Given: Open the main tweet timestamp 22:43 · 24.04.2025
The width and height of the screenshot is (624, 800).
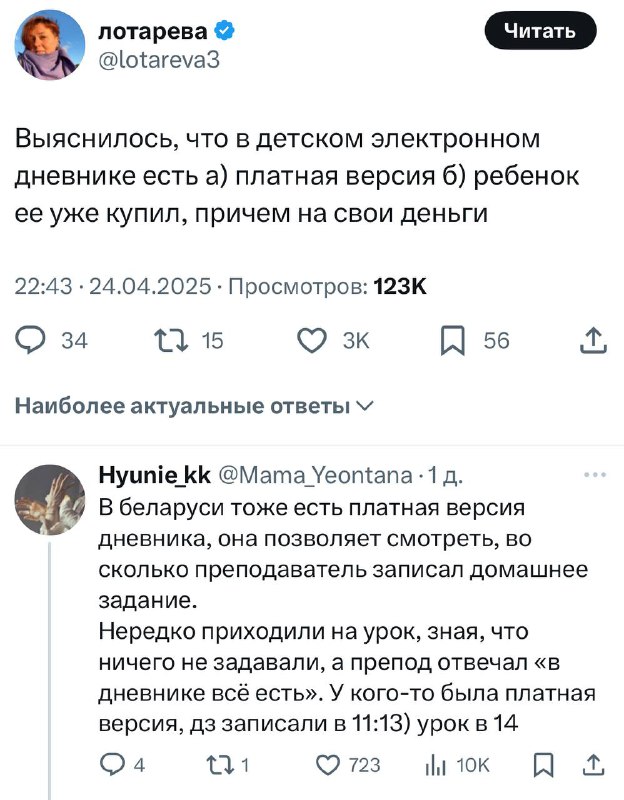Looking at the screenshot, I should (114, 288).
